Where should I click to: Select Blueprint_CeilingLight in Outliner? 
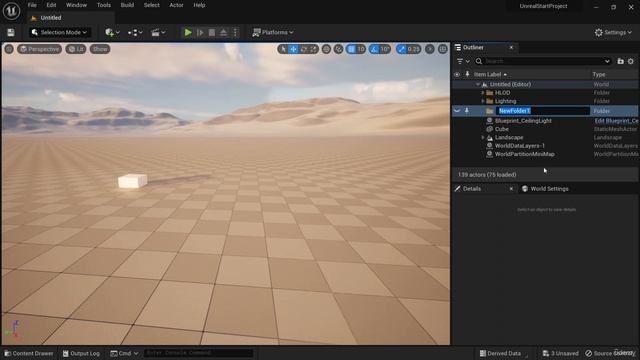point(523,121)
